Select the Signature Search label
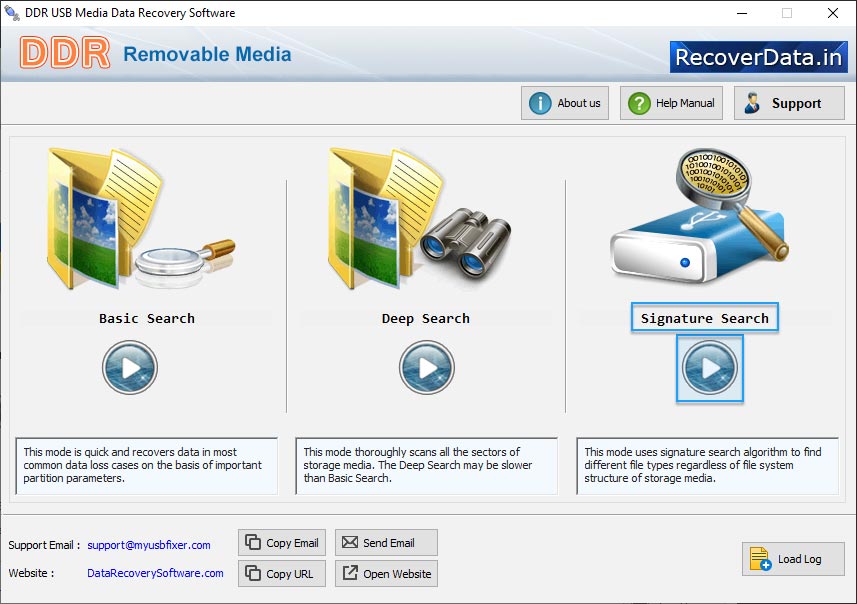Image resolution: width=857 pixels, height=604 pixels. [705, 318]
